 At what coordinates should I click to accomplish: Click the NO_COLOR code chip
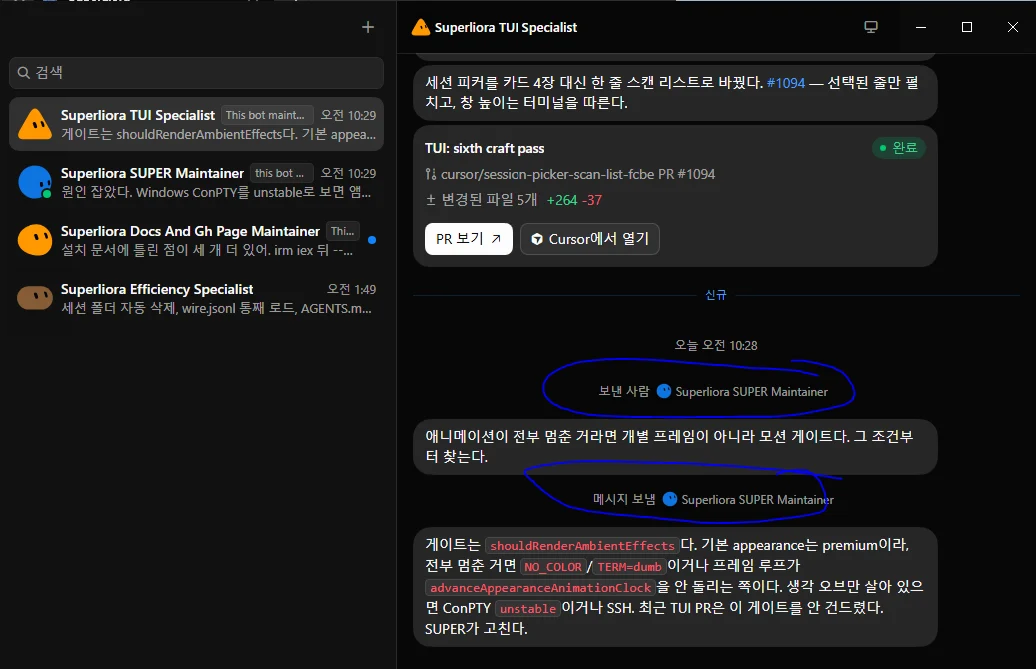[x=553, y=567]
